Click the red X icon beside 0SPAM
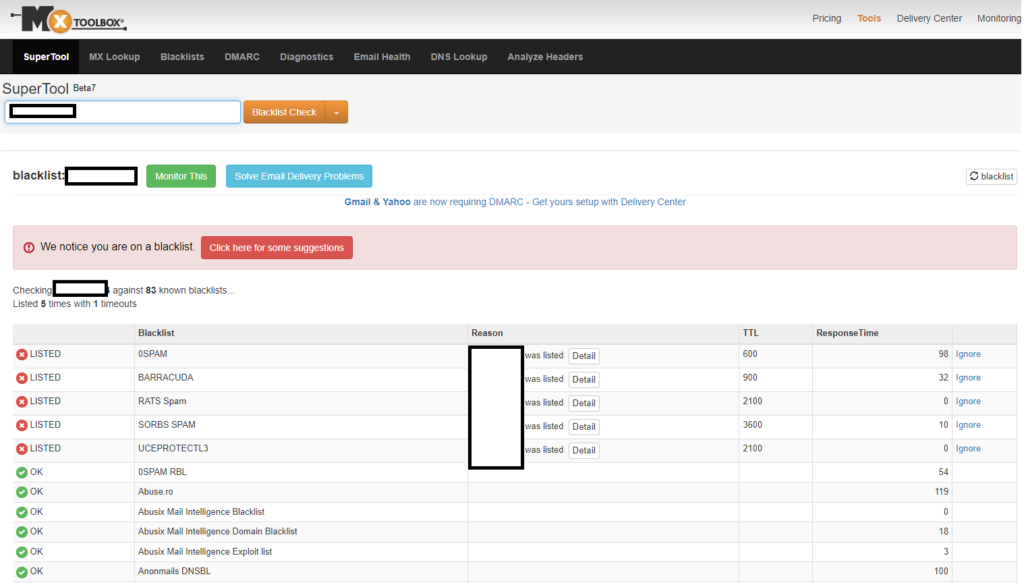 pyautogui.click(x=22, y=355)
